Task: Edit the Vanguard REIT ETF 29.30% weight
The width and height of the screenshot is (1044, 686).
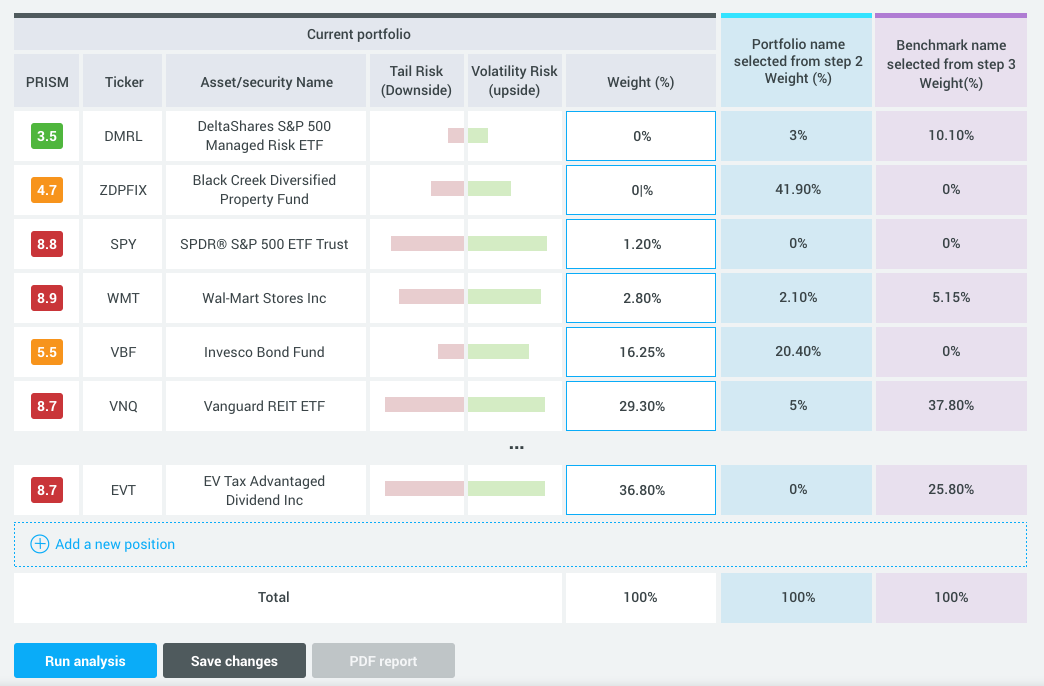Action: 640,405
